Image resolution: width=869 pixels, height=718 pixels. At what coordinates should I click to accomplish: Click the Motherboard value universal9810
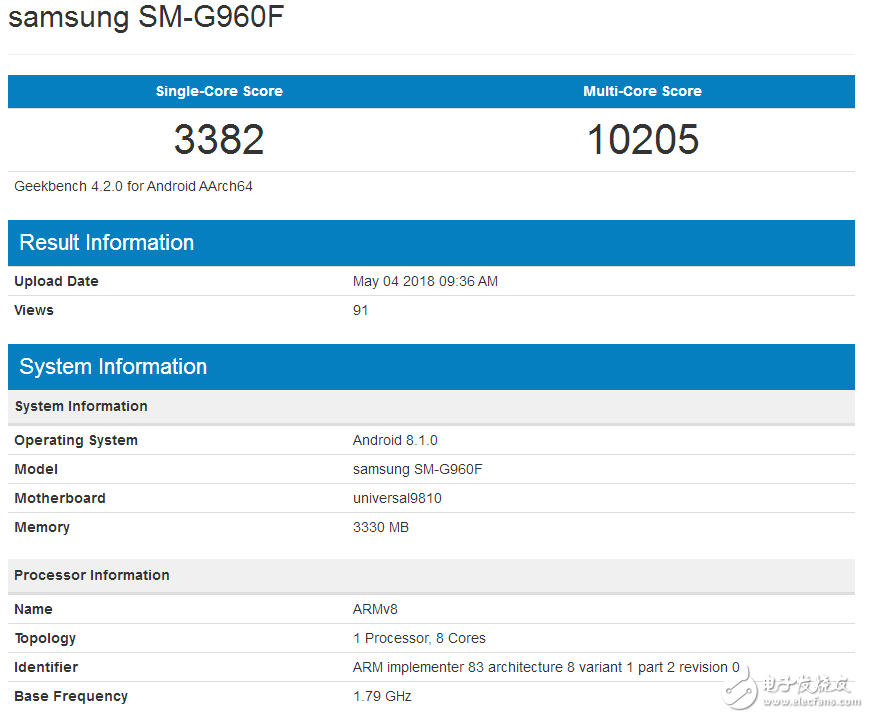pos(397,498)
